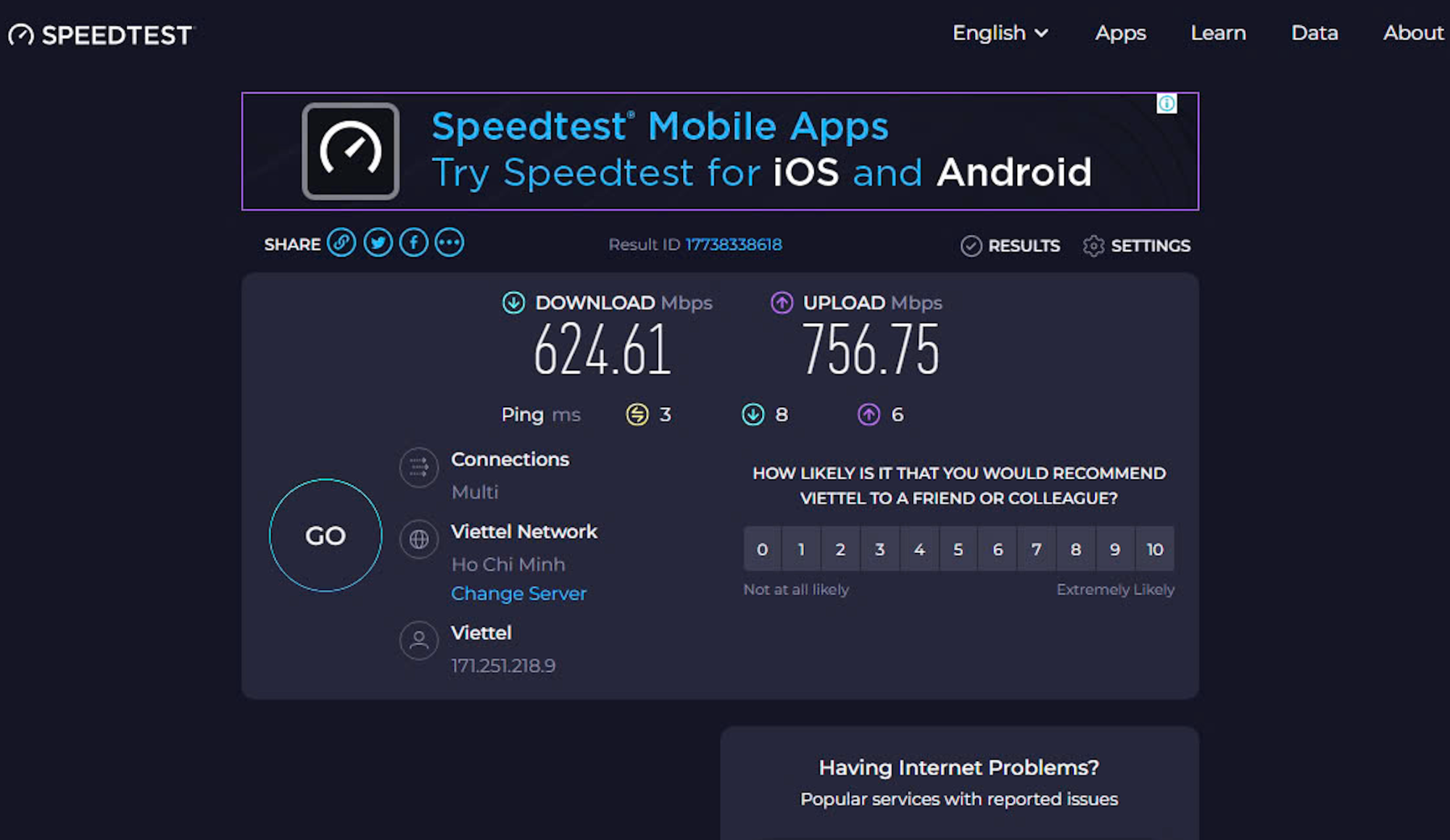Click the Viettel user profile icon

pyautogui.click(x=419, y=640)
